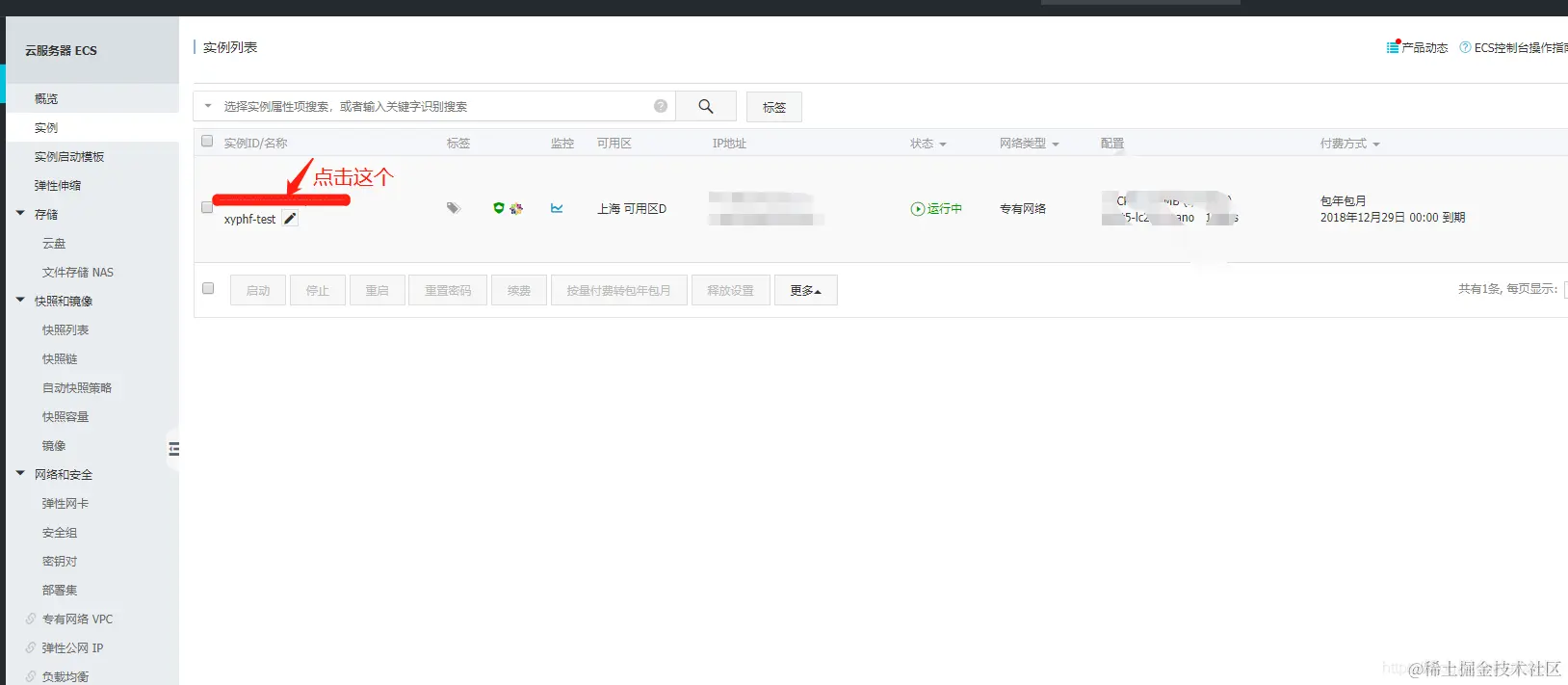Toggle the bottom action bar checkbox

tap(208, 288)
